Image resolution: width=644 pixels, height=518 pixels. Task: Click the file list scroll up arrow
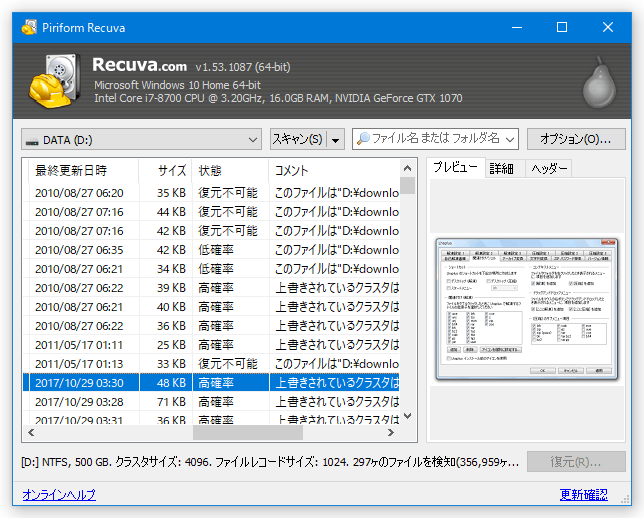coord(407,168)
